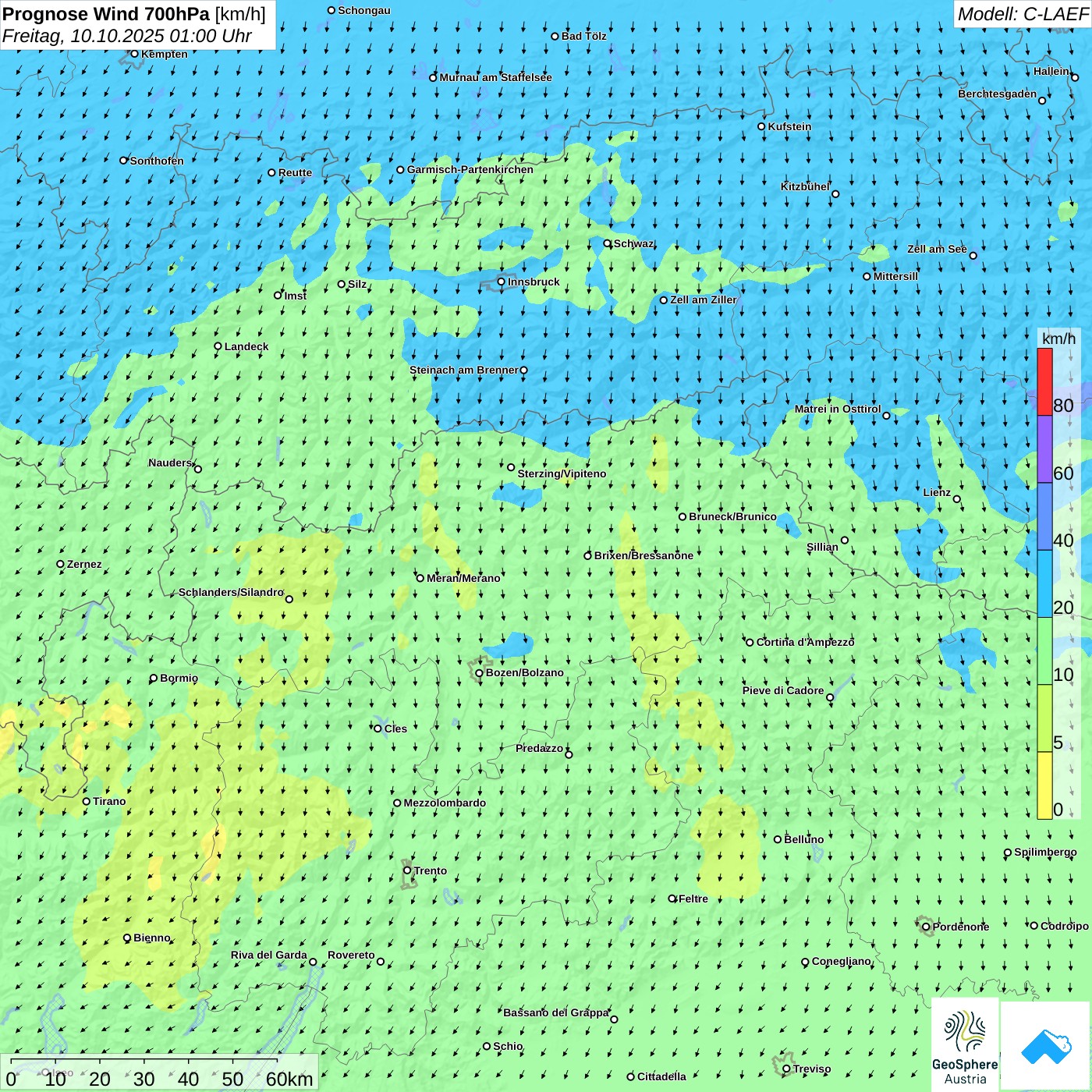The image size is (1092, 1092).
Task: Click the Bozen/Bolzano city marker
Action: click(479, 672)
